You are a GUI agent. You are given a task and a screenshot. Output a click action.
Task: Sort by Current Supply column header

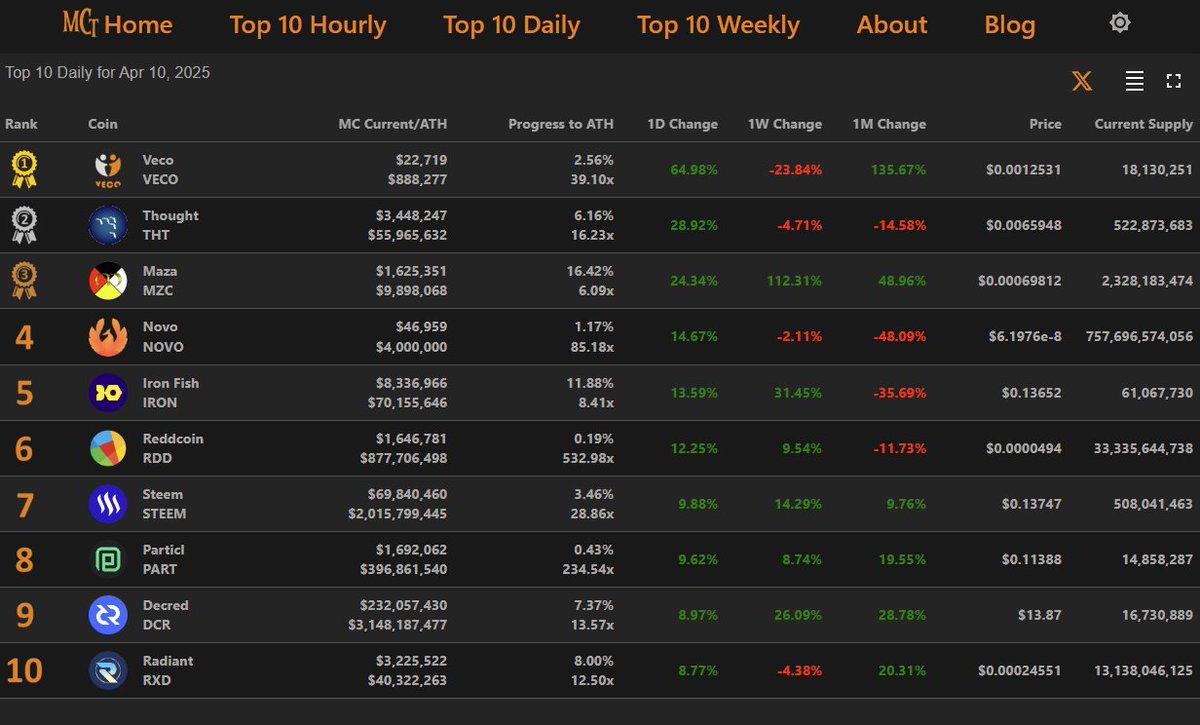pos(1144,124)
